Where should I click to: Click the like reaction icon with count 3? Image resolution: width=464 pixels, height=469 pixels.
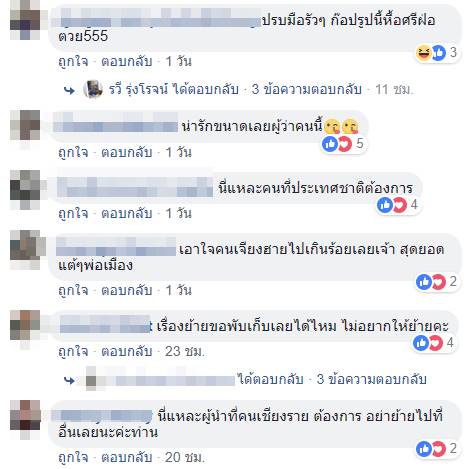439,53
